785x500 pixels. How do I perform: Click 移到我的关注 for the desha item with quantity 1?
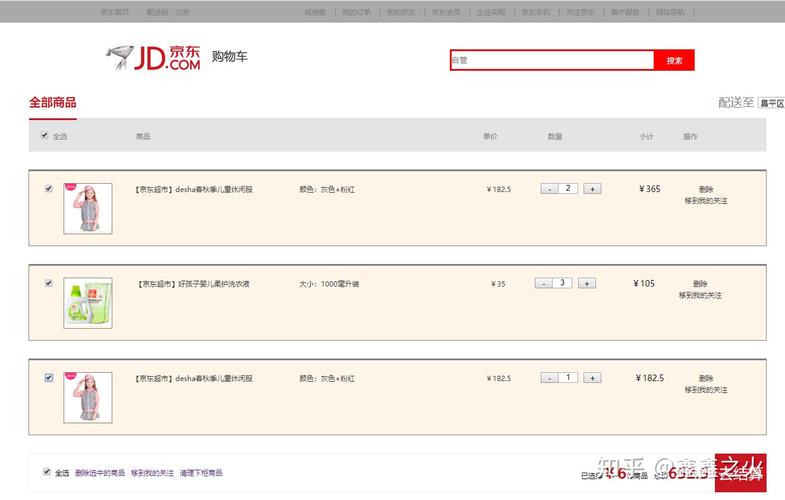coord(706,390)
